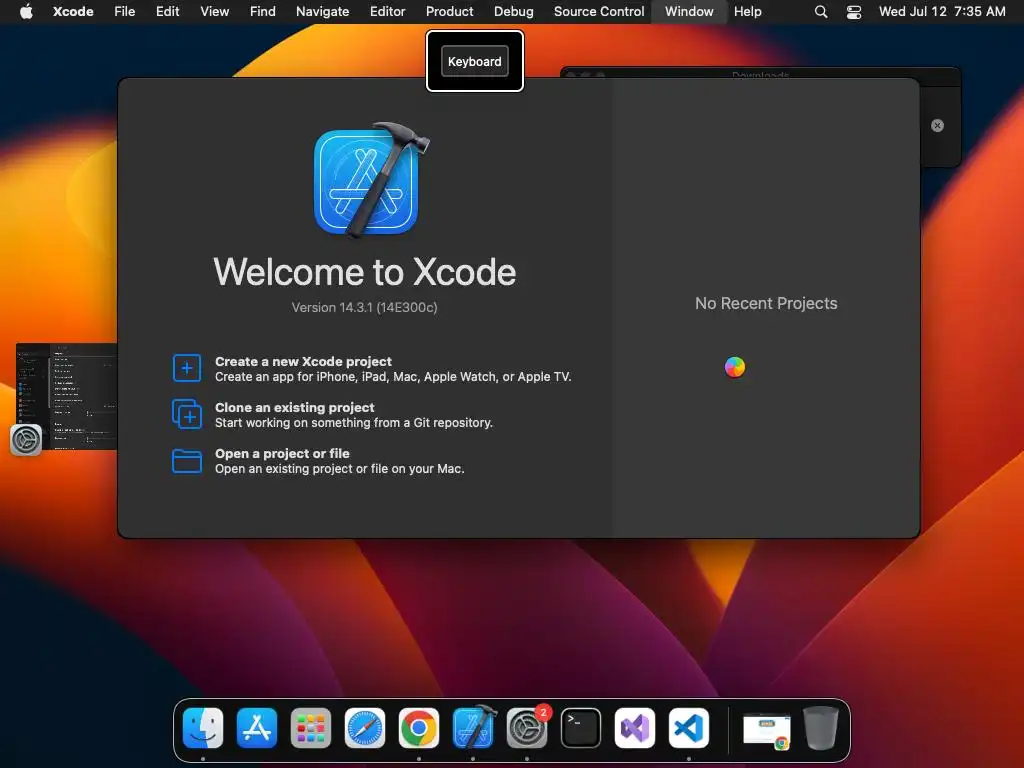Click the System Settings gear icon at left edge

(26, 440)
